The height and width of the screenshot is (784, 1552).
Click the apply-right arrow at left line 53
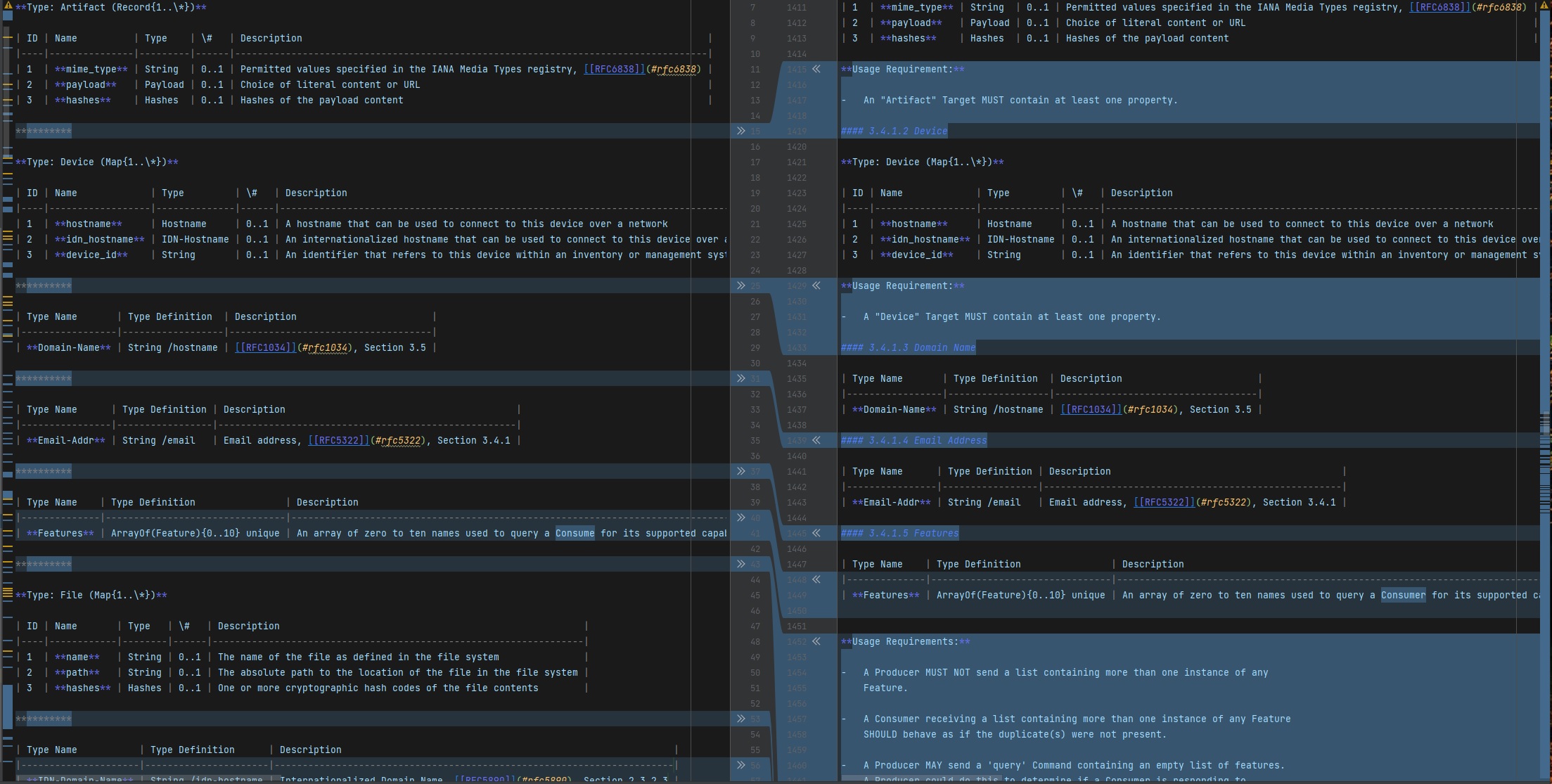(740, 719)
